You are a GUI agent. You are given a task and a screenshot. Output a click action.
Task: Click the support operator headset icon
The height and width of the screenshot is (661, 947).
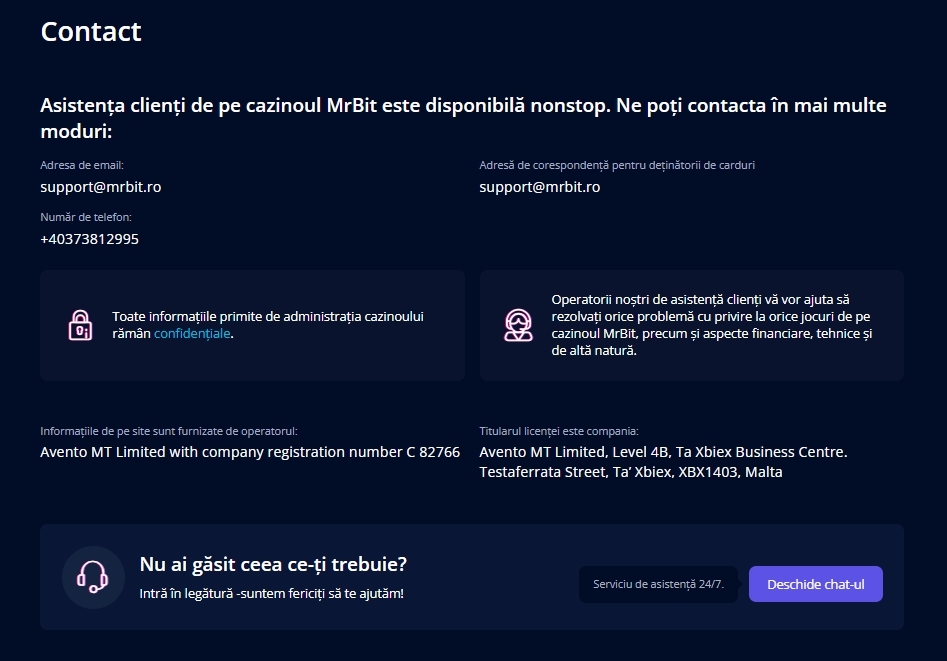click(518, 325)
